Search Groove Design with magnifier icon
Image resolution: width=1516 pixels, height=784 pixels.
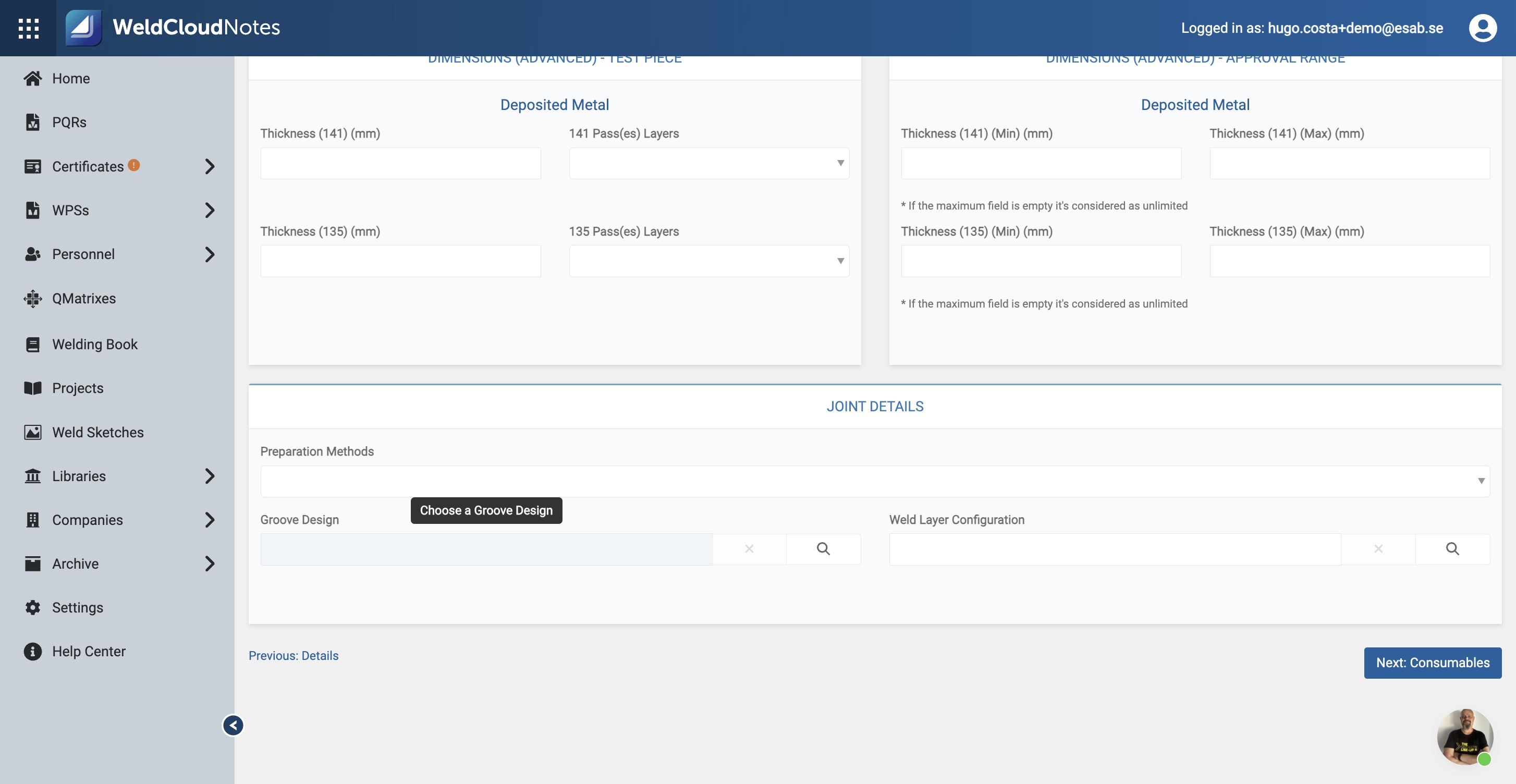pyautogui.click(x=823, y=548)
